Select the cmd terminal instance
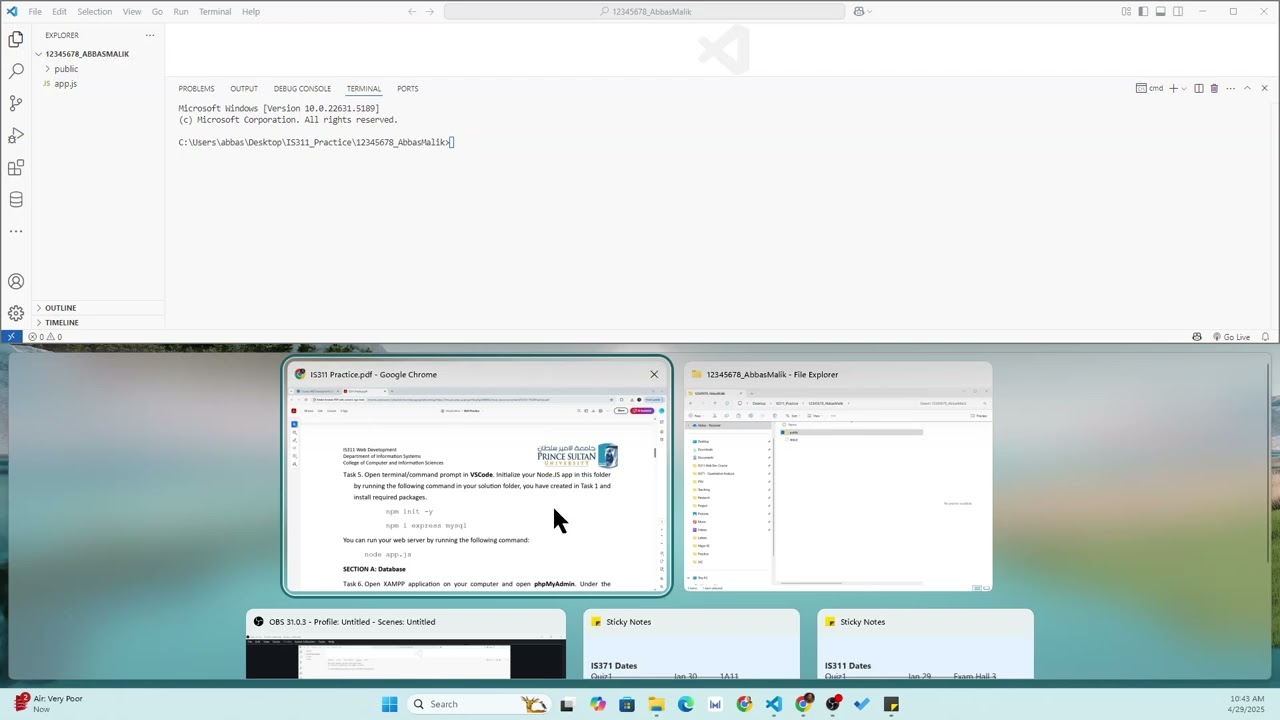Screen dimensions: 1280x720 tap(1150, 88)
